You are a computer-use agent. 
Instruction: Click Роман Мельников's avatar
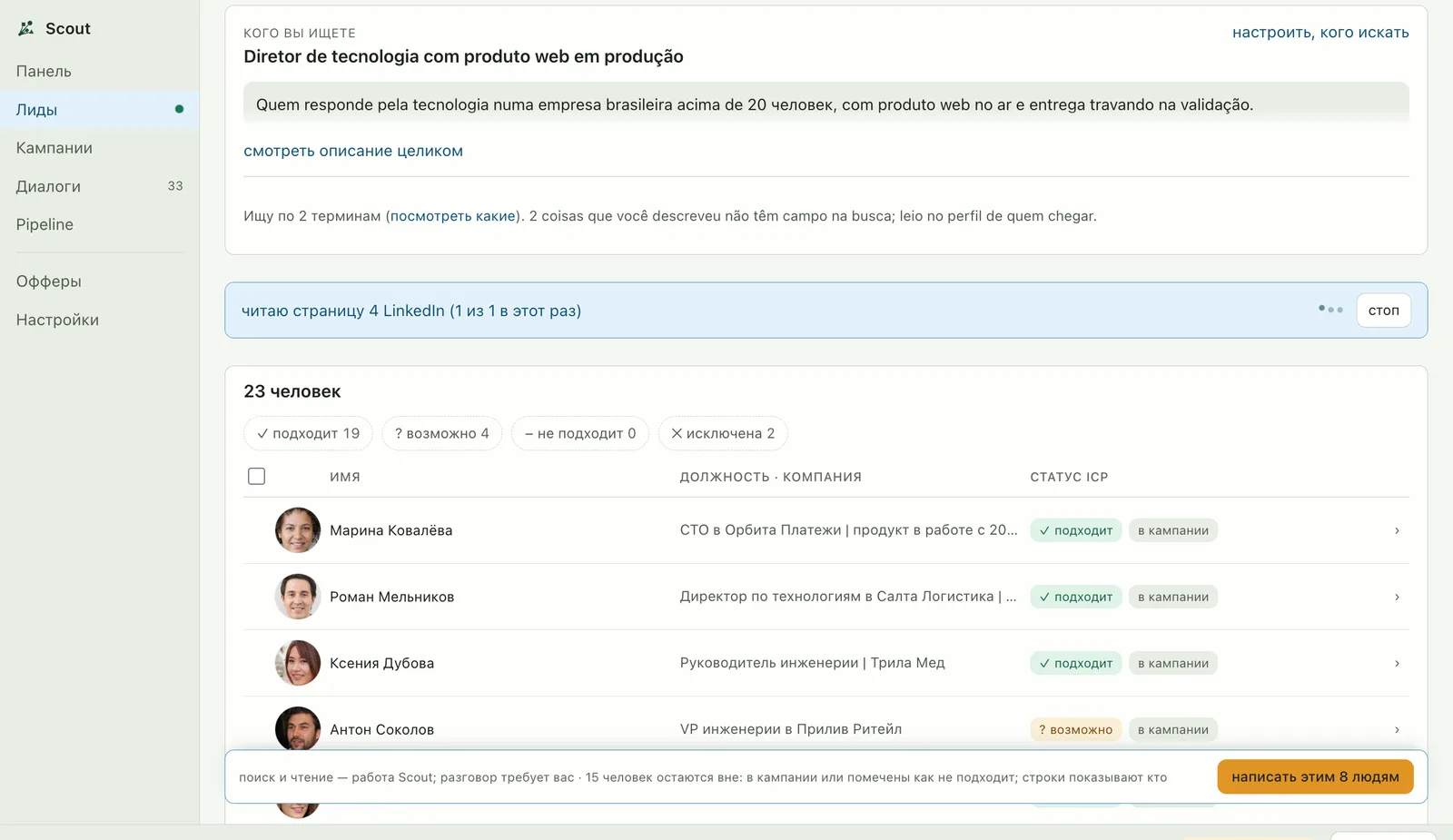(298, 597)
